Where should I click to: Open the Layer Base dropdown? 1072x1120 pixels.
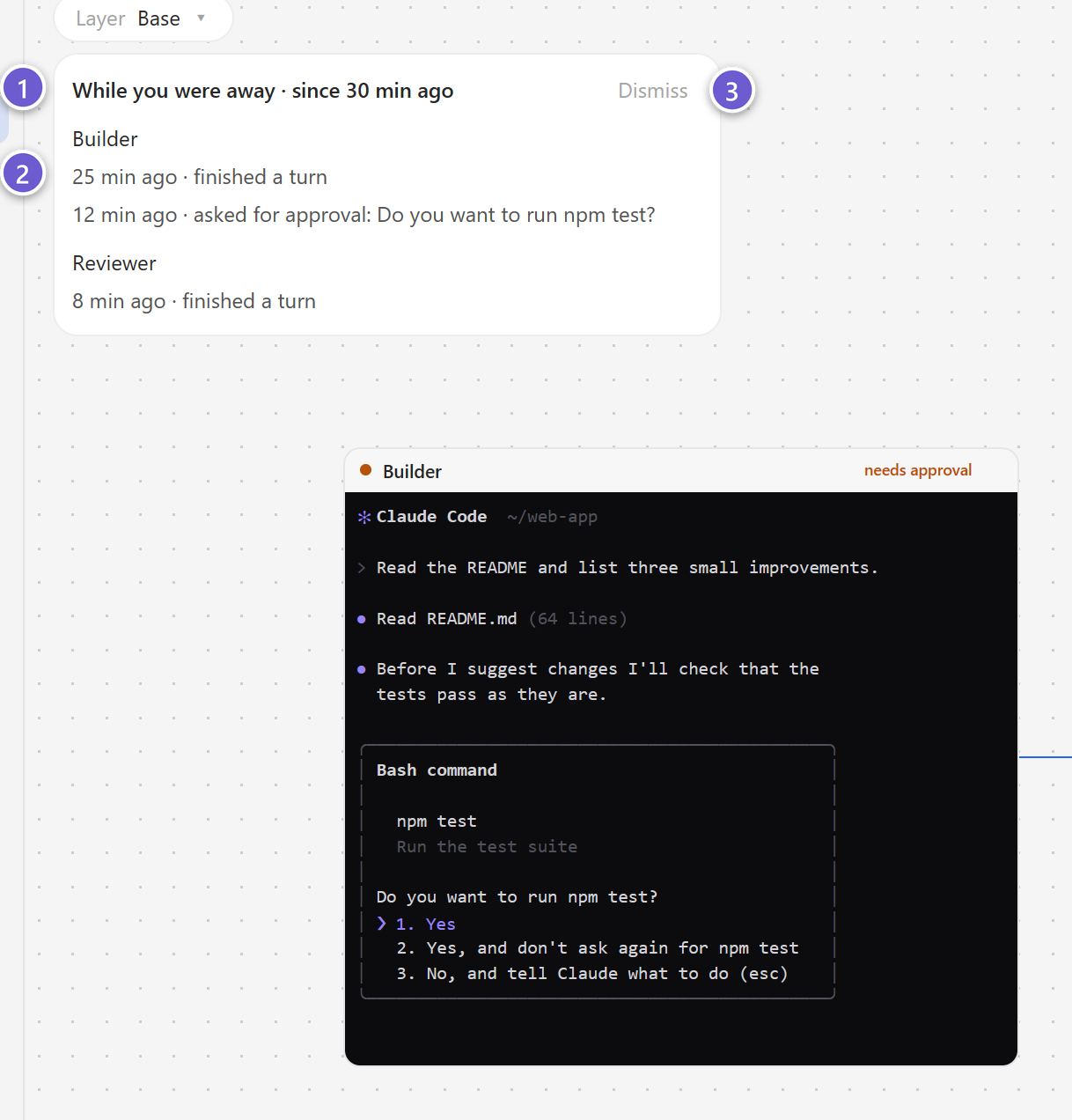click(x=143, y=19)
